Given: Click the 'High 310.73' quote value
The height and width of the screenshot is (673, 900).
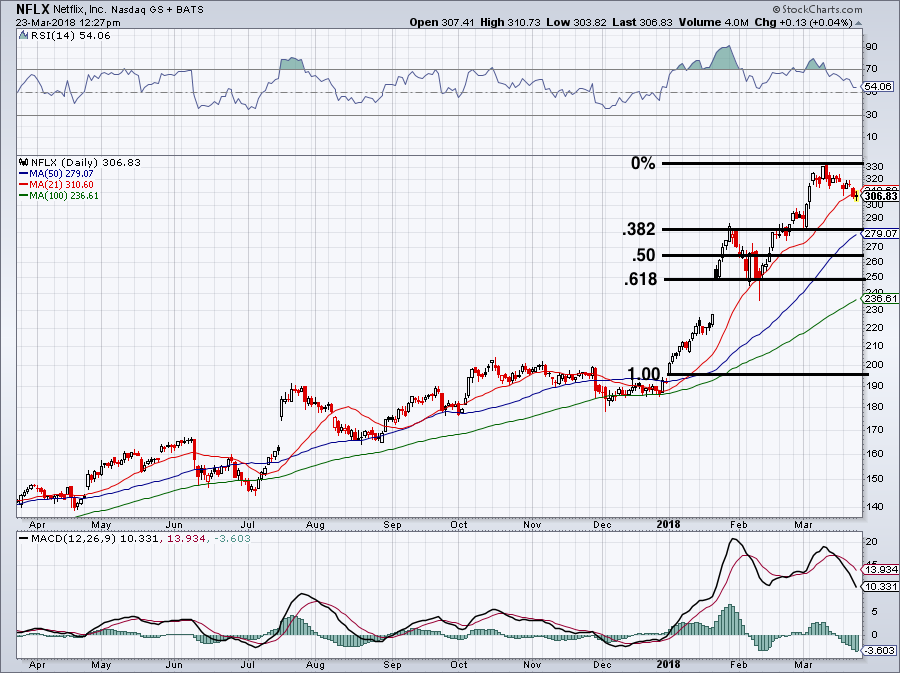Looking at the screenshot, I should [511, 22].
